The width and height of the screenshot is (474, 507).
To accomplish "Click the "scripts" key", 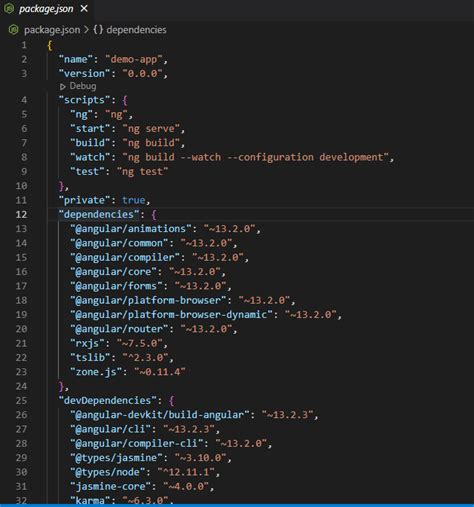I will 84,100.
